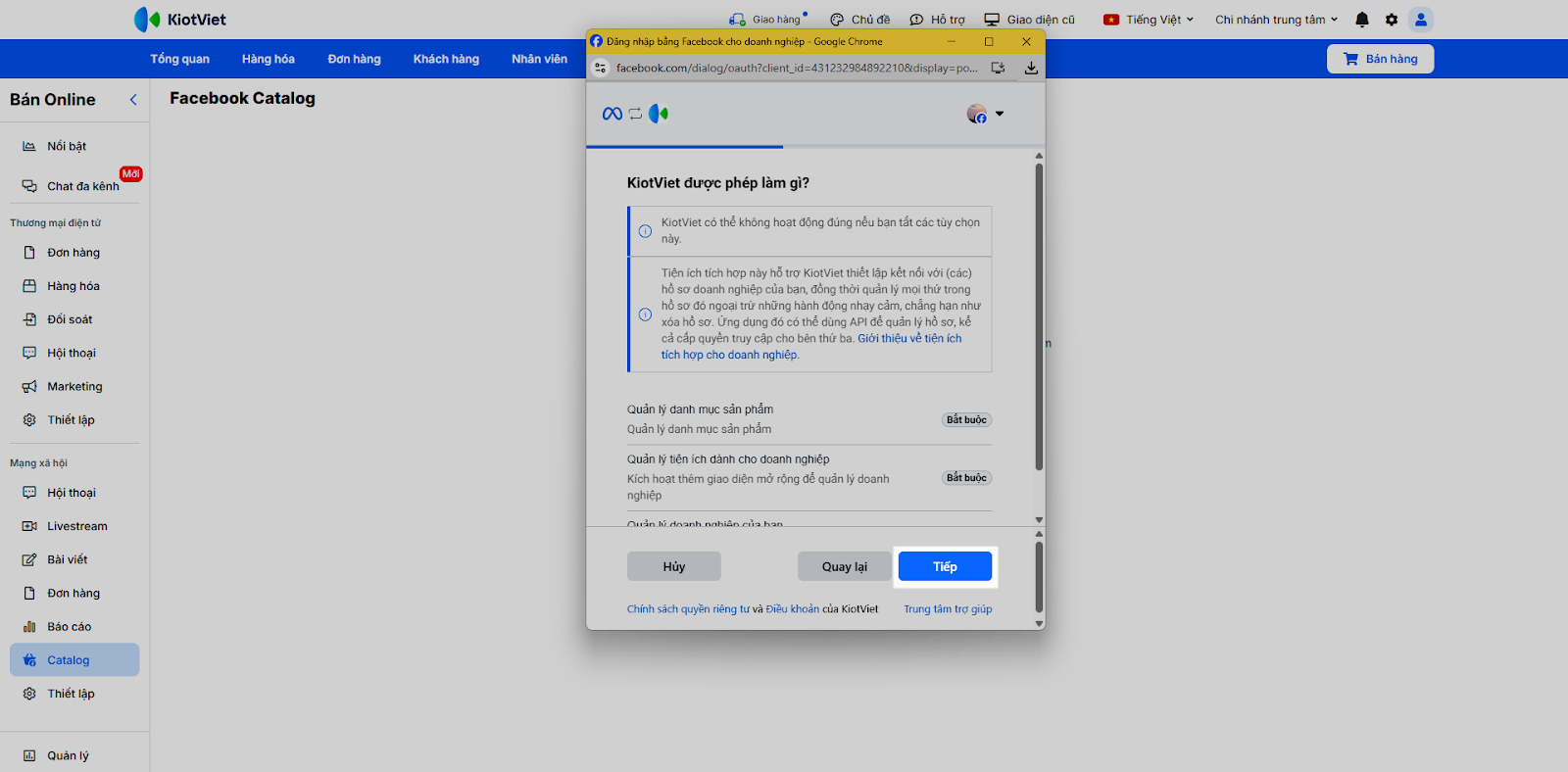Click the Quản lý tiện ích dành cho doanh nghiệp title

click(x=728, y=459)
